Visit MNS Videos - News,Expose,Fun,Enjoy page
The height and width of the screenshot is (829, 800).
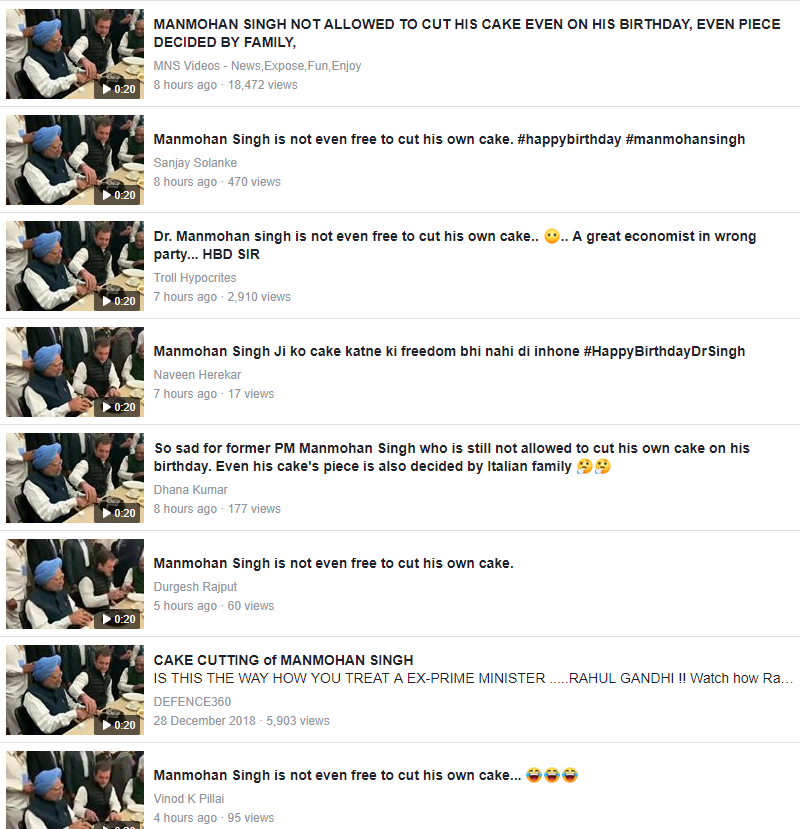click(x=258, y=66)
